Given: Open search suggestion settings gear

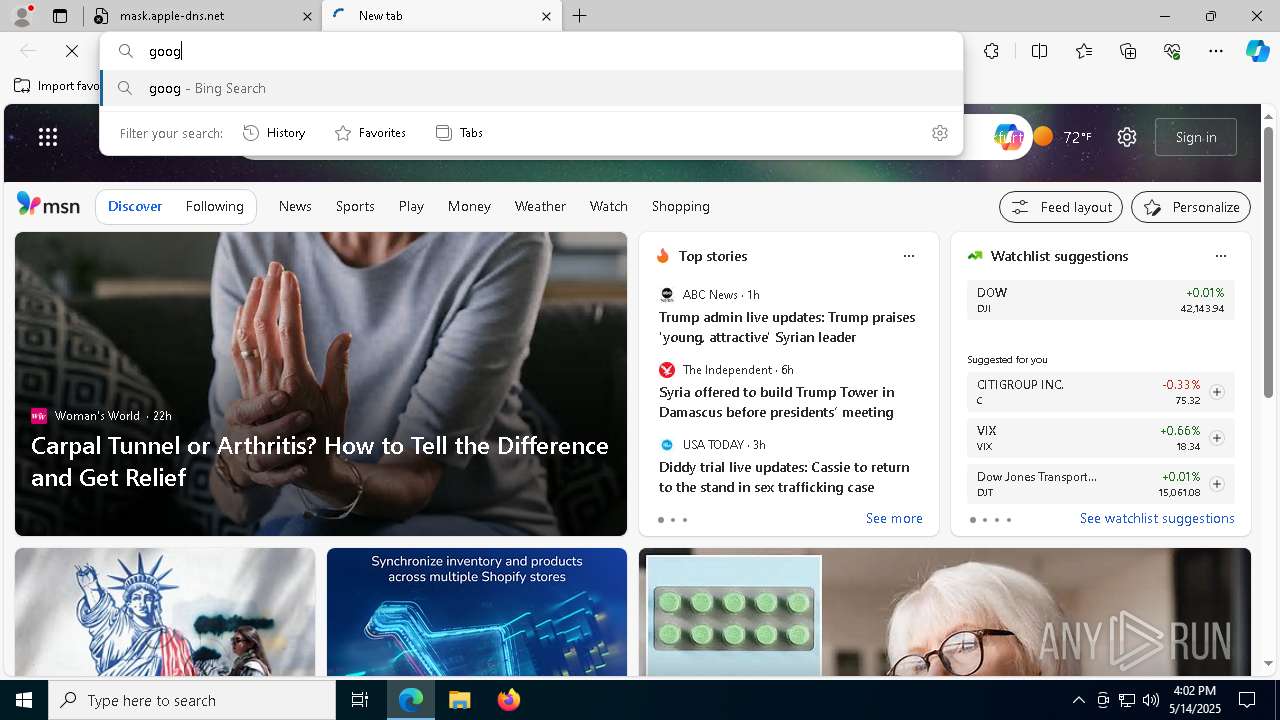Looking at the screenshot, I should click(x=939, y=133).
